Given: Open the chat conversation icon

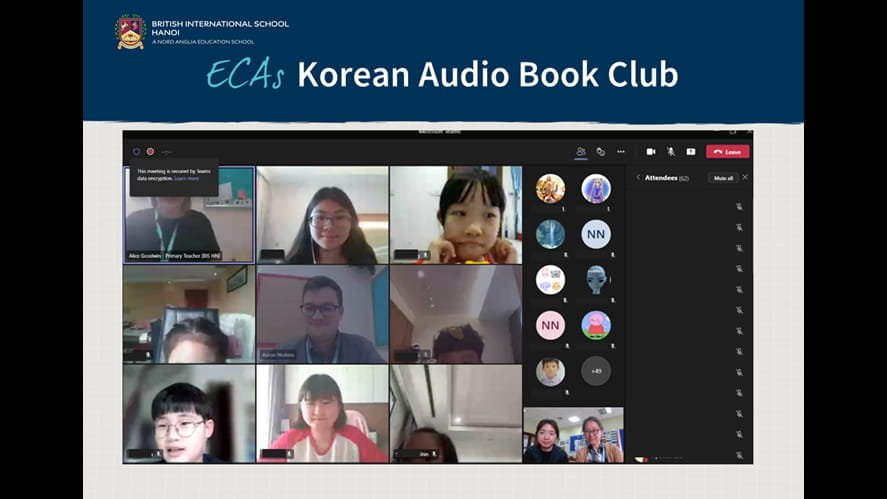Looking at the screenshot, I should (x=601, y=152).
